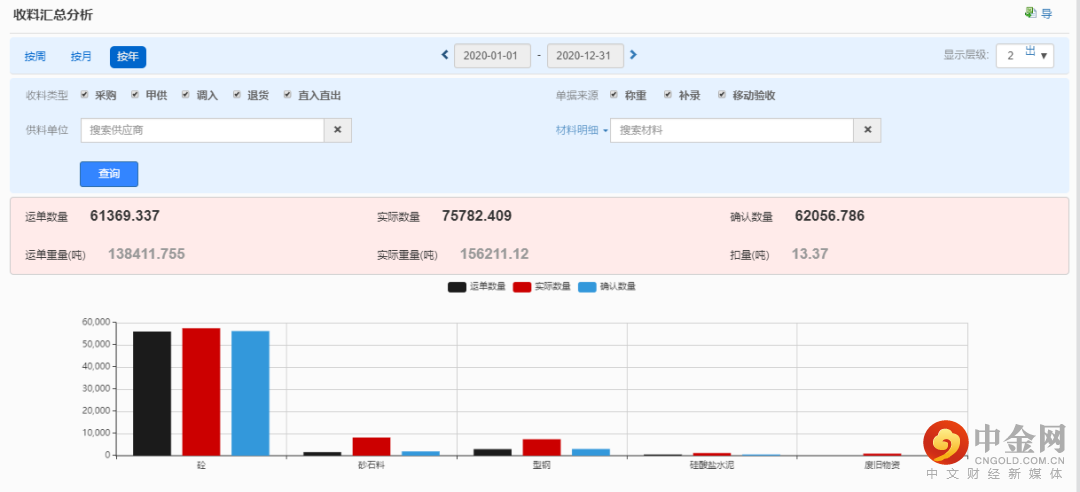Viewport: 1080px width, 492px height.
Task: Open the 显示层级 dropdown
Action: point(1025,56)
